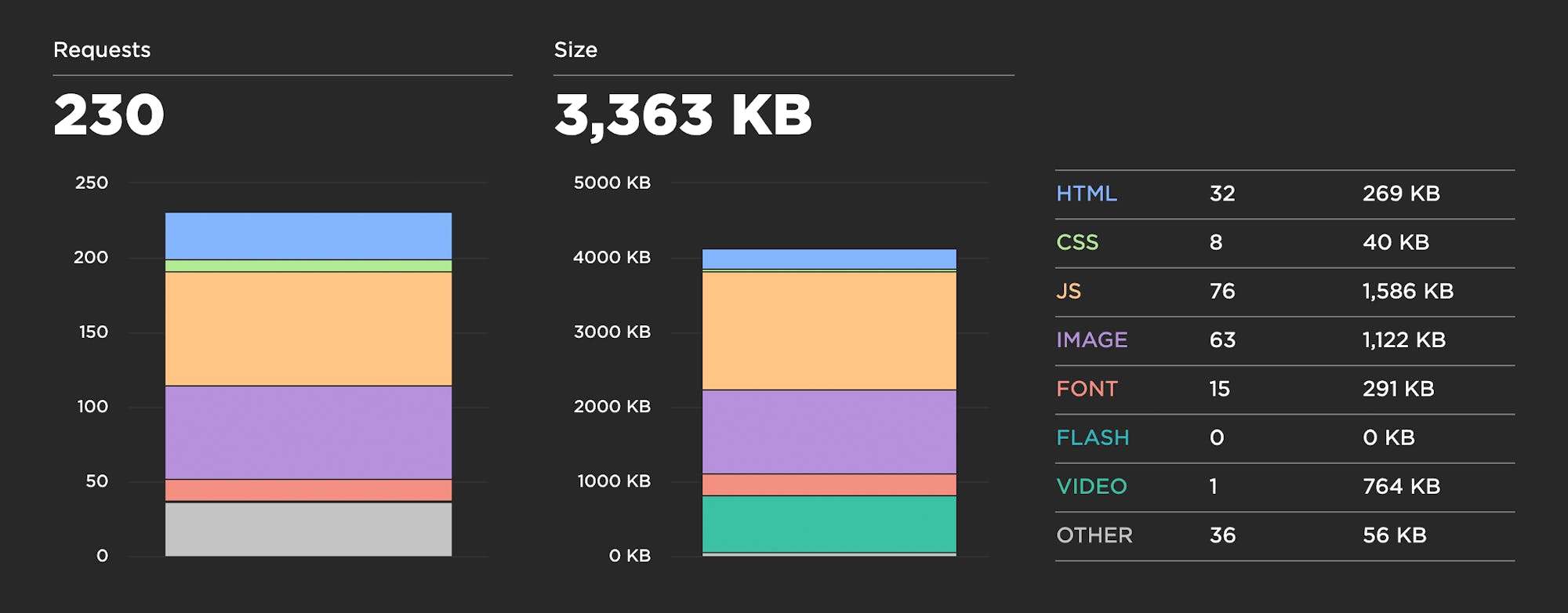Select the OTHER legend label
Image resolution: width=1568 pixels, height=613 pixels.
click(x=1094, y=535)
